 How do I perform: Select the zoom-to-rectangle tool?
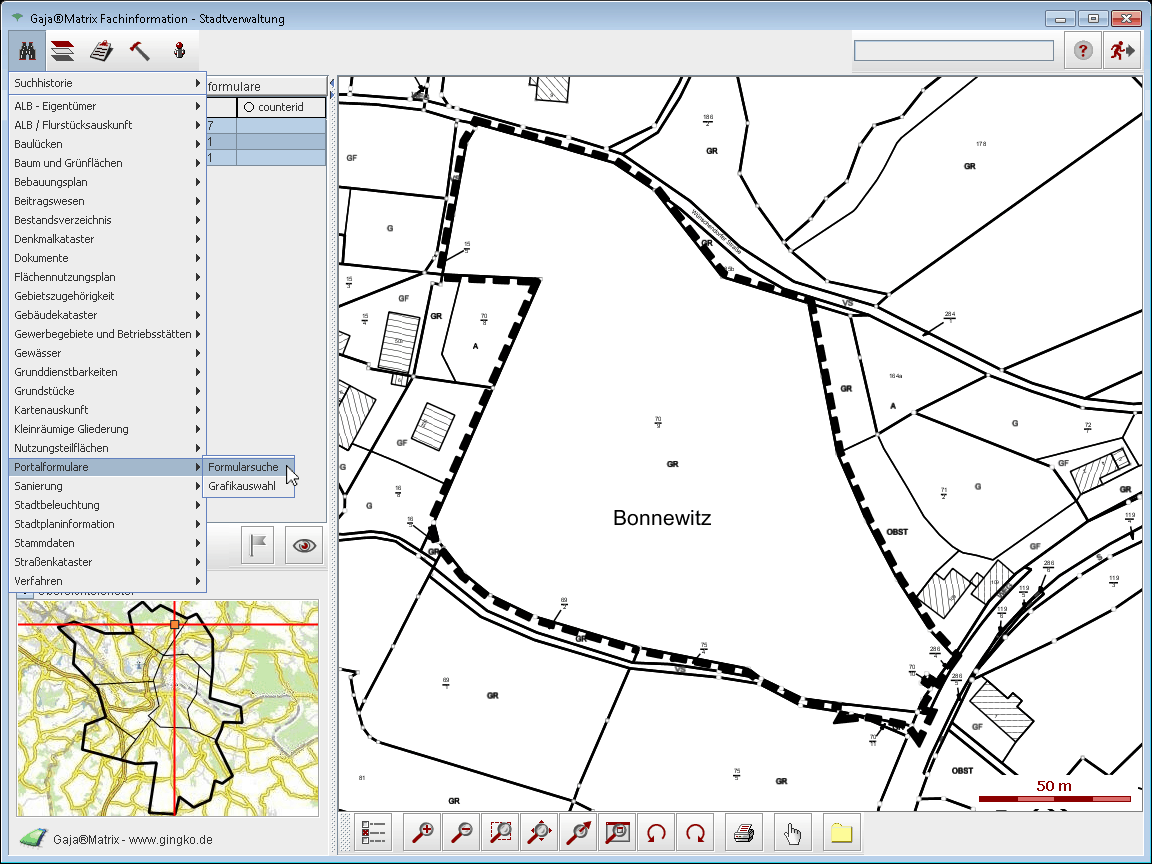(x=501, y=832)
